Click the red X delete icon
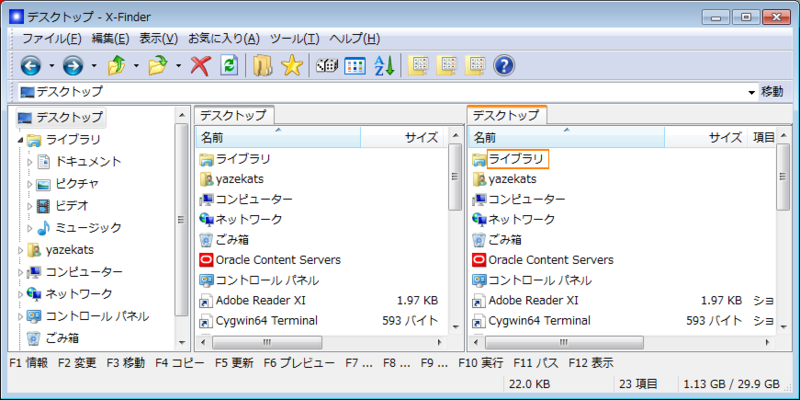Image resolution: width=800 pixels, height=400 pixels. (201, 66)
